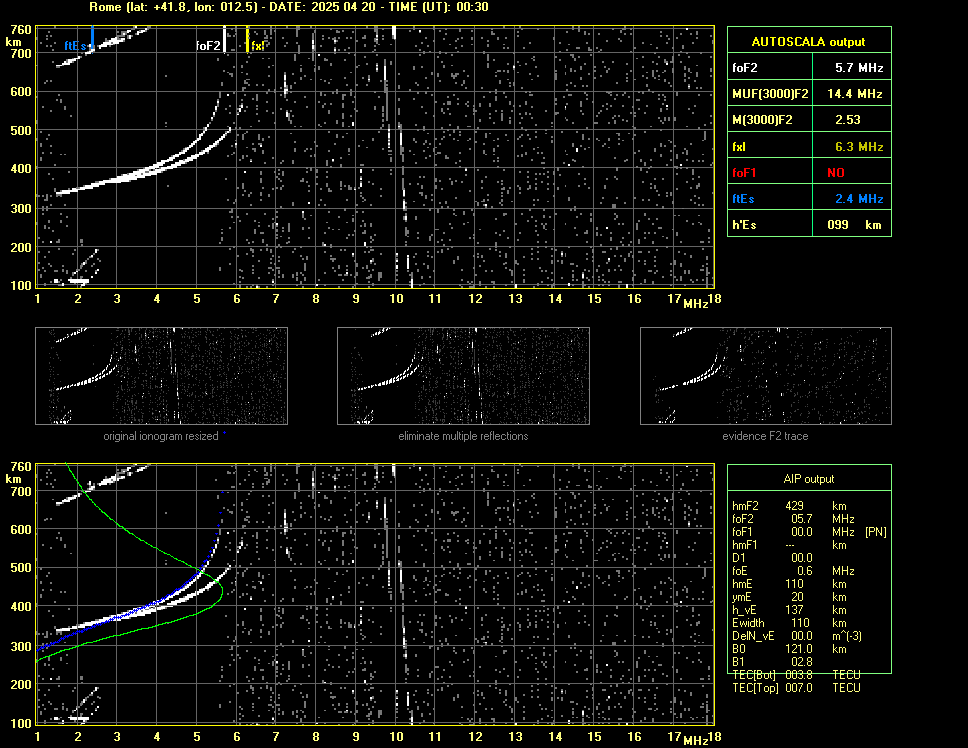This screenshot has width=968, height=748.
Task: Select the MUF(3000)F2 label cell
Action: 770,94
